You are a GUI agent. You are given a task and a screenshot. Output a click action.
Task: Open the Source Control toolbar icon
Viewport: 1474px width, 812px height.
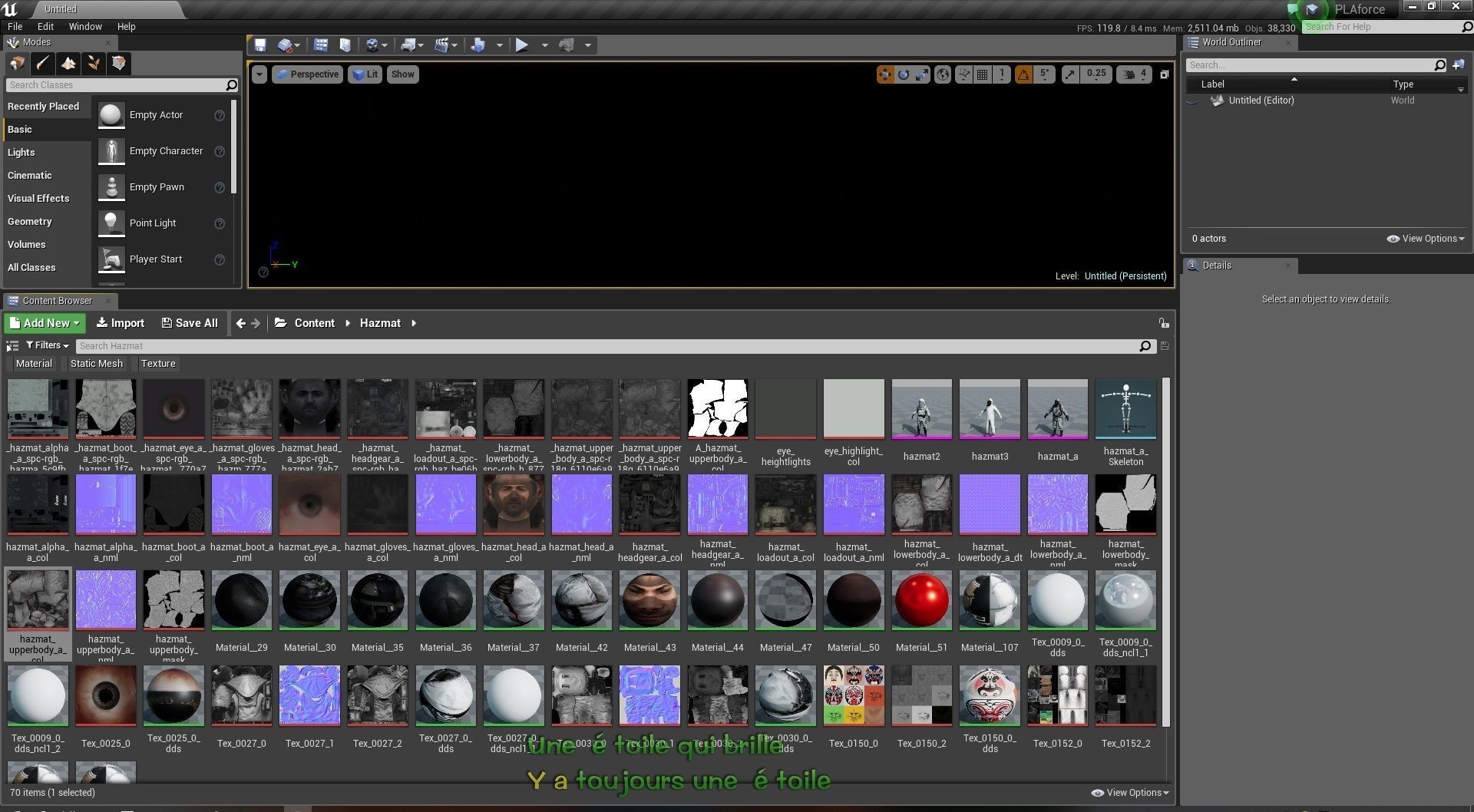[285, 45]
